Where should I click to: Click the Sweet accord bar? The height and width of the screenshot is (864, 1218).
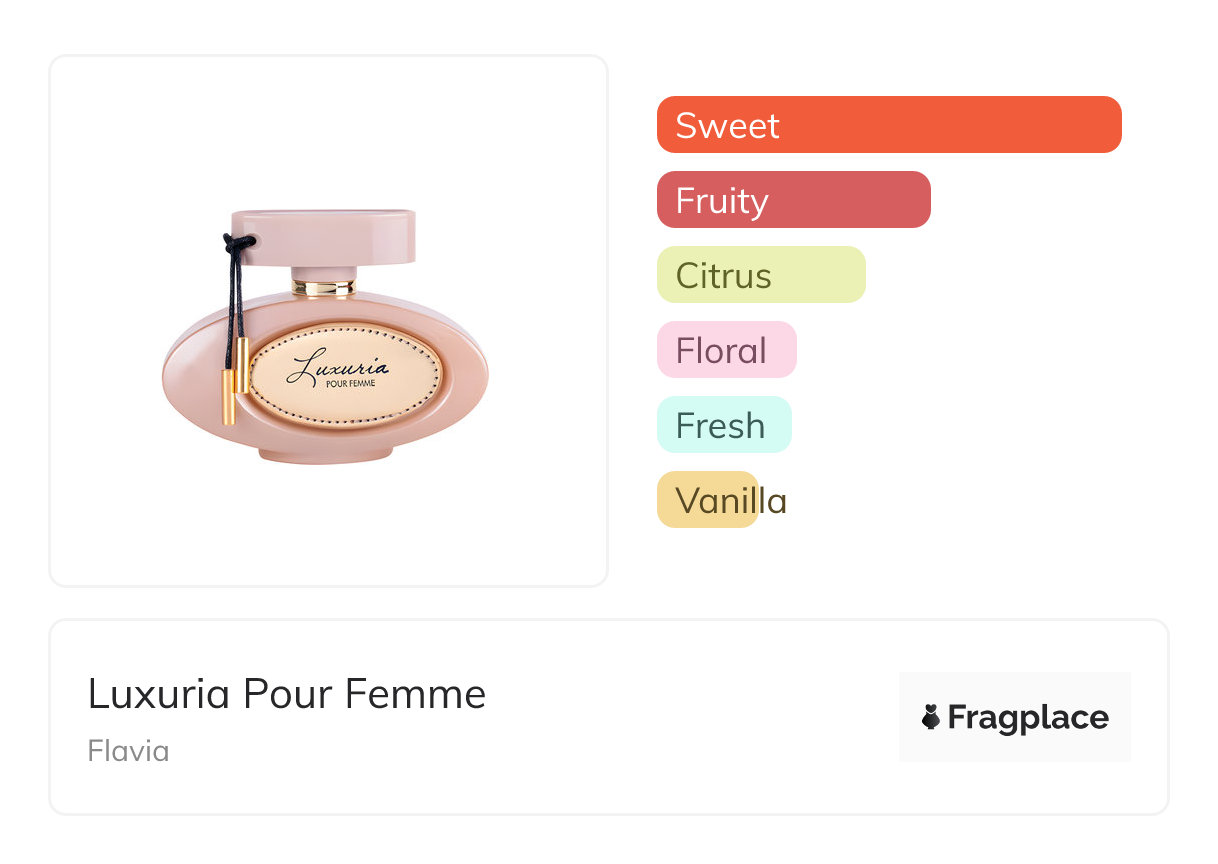tap(888, 125)
